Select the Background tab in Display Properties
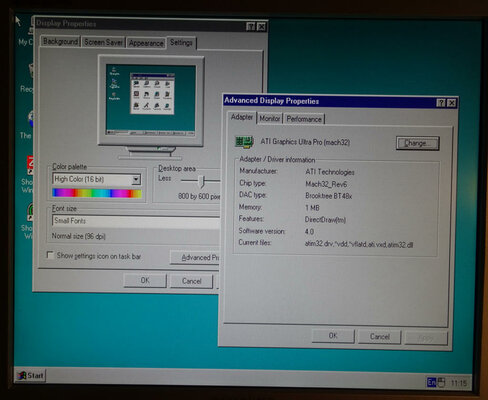488x400 pixels. (60, 42)
